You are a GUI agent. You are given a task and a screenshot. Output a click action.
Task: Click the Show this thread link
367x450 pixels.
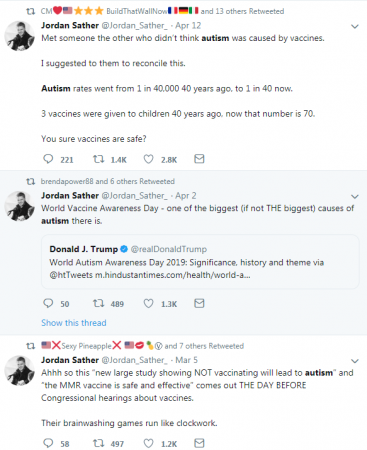(x=74, y=323)
